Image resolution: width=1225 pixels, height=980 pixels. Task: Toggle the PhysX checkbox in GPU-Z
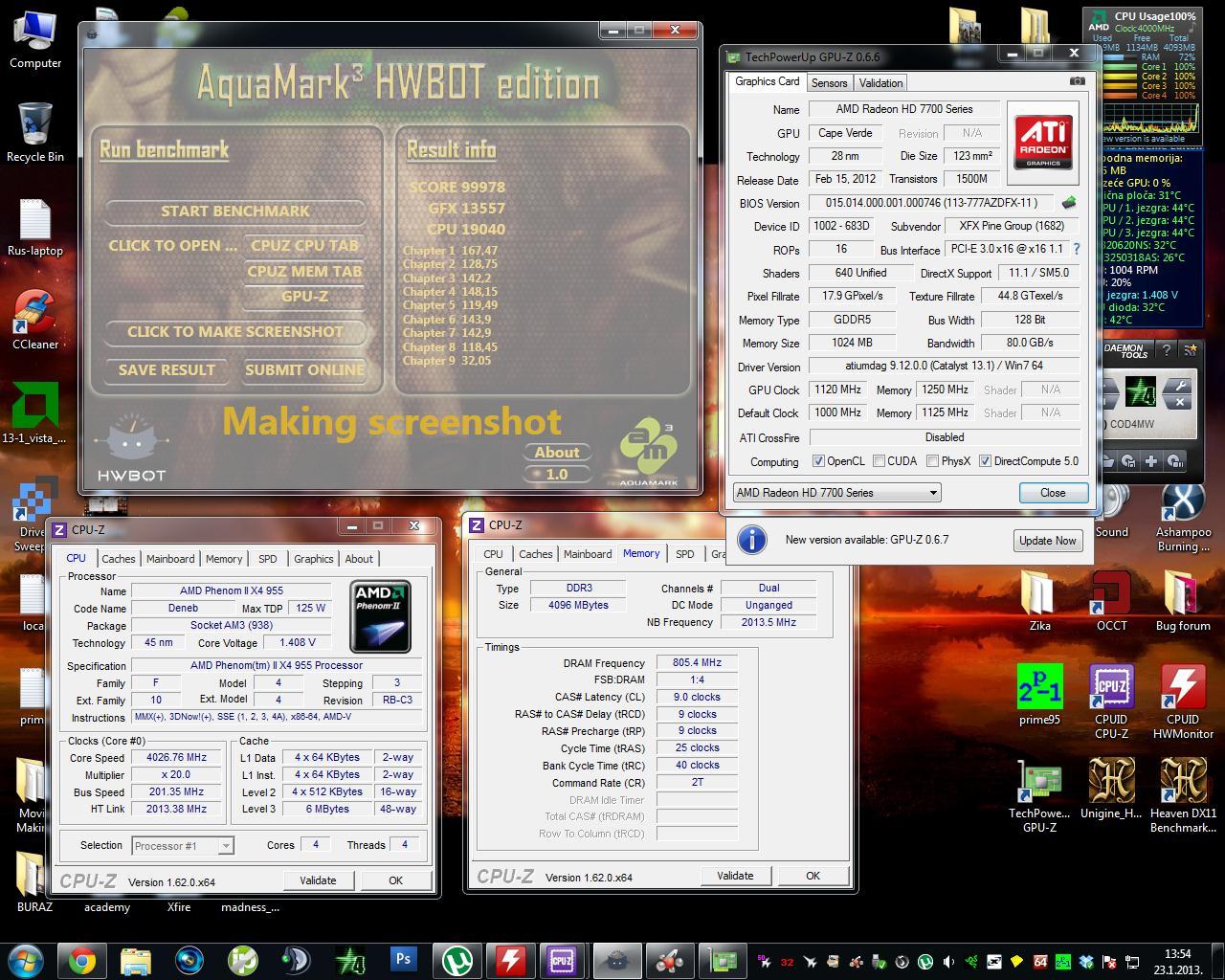tap(932, 461)
